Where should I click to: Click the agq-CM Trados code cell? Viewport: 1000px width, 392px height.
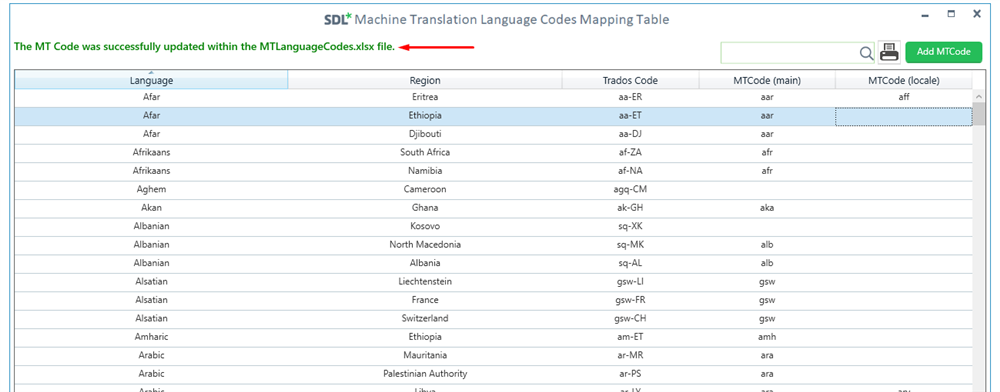(x=630, y=189)
